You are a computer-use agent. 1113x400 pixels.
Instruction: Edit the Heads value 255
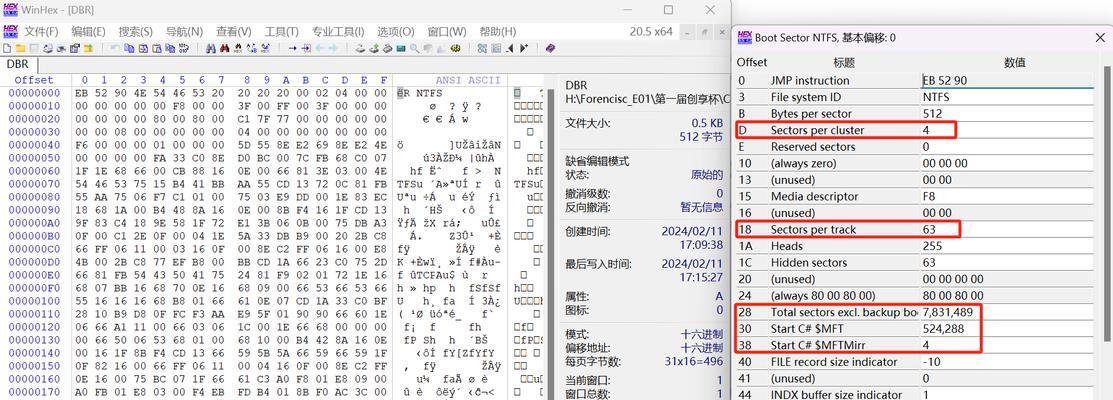(x=1007, y=246)
